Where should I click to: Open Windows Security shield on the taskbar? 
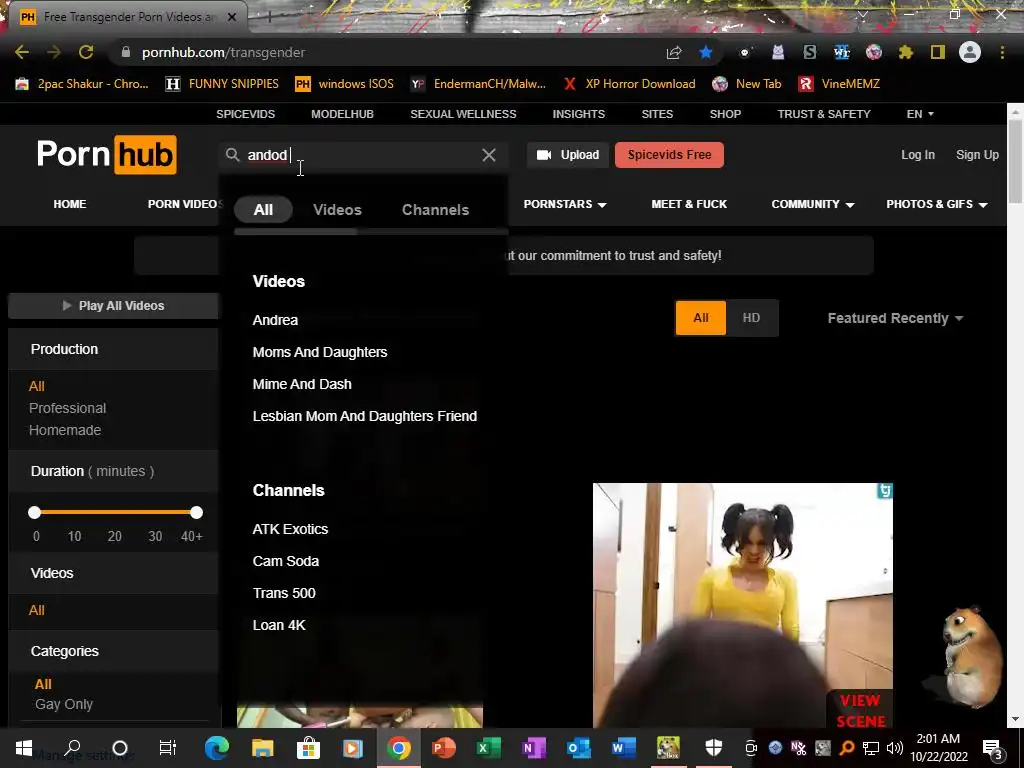tap(714, 748)
